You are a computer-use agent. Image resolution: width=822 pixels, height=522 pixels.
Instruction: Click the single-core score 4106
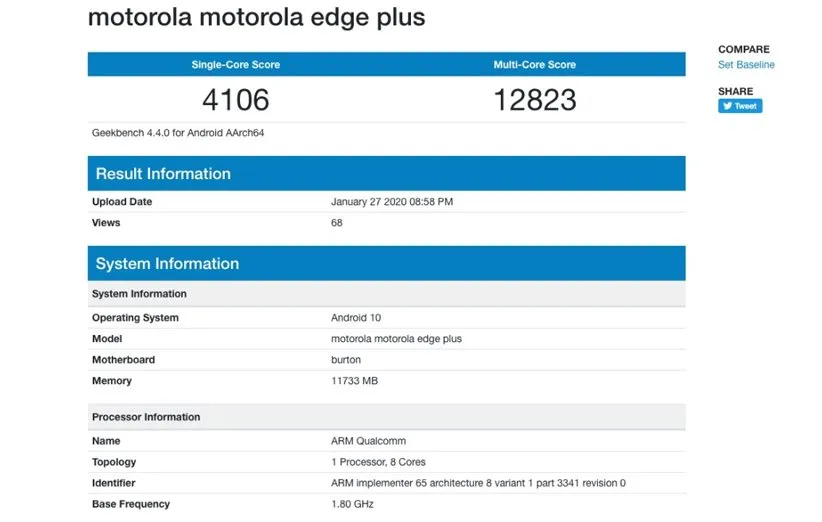point(236,100)
